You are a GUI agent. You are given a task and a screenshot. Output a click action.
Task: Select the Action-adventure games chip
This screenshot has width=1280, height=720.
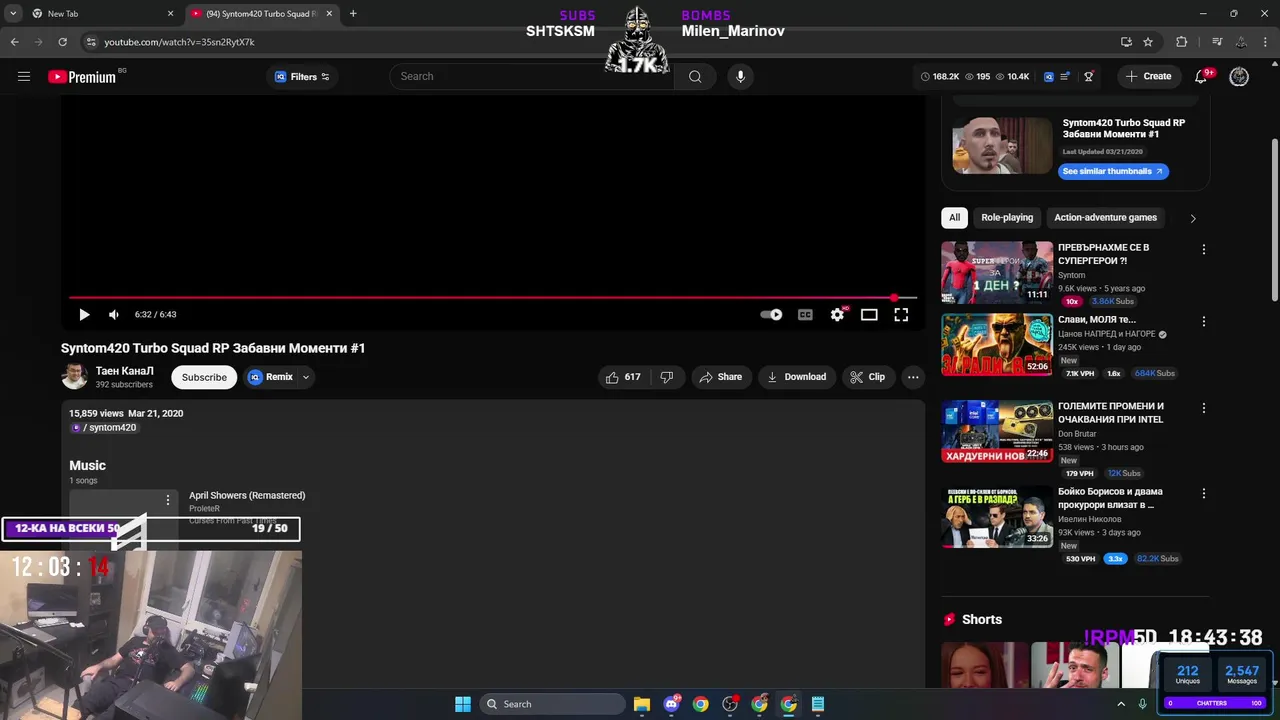[1105, 218]
